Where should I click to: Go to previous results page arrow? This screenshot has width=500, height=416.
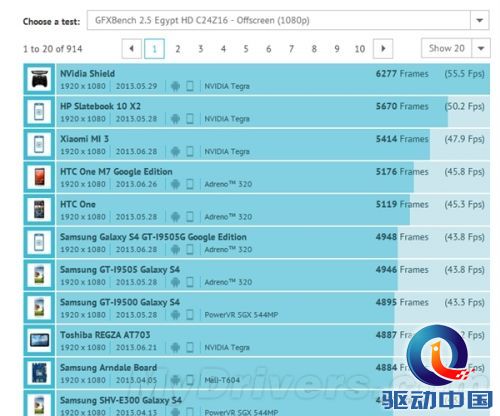132,49
